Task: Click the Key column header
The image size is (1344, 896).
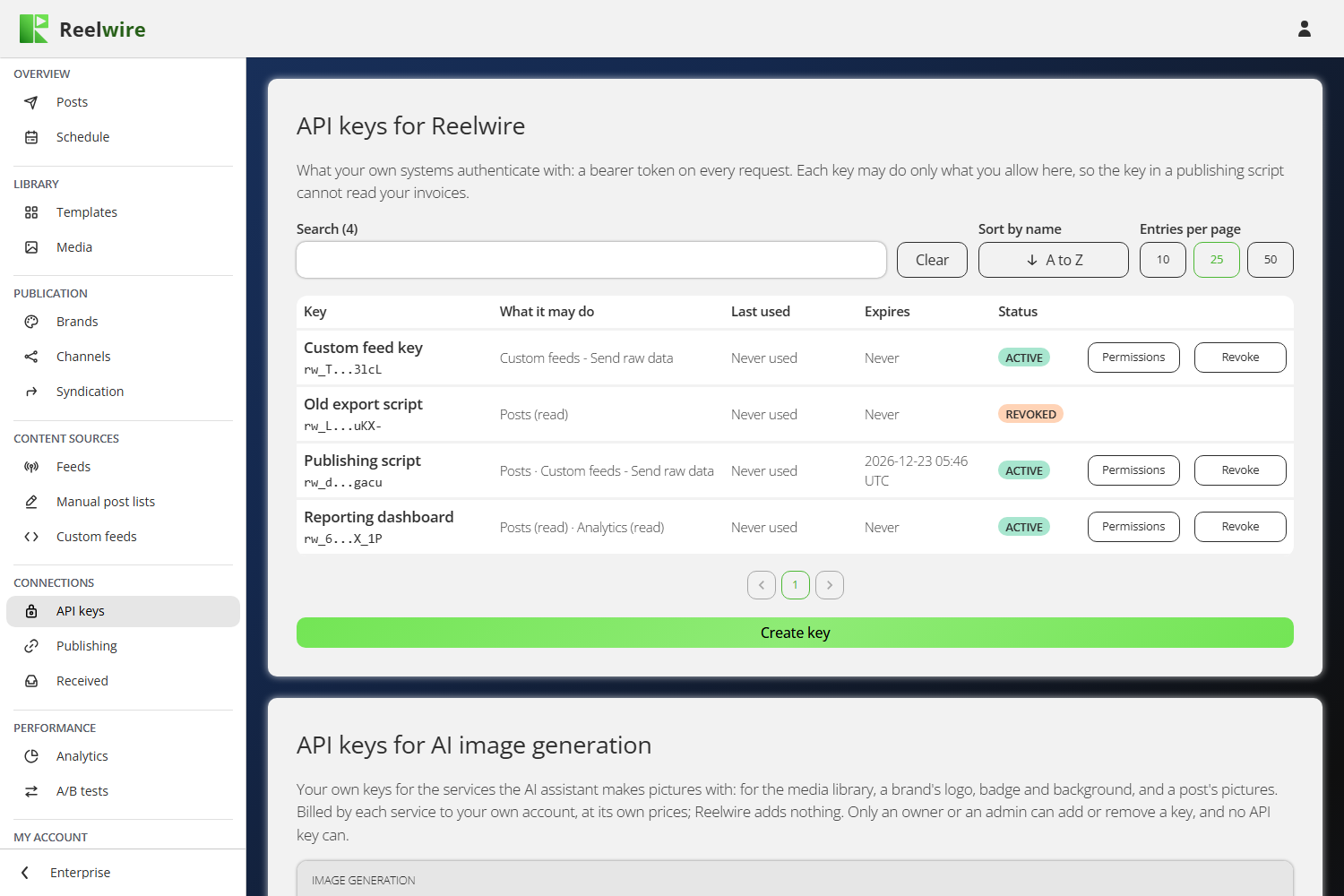Action: click(315, 312)
